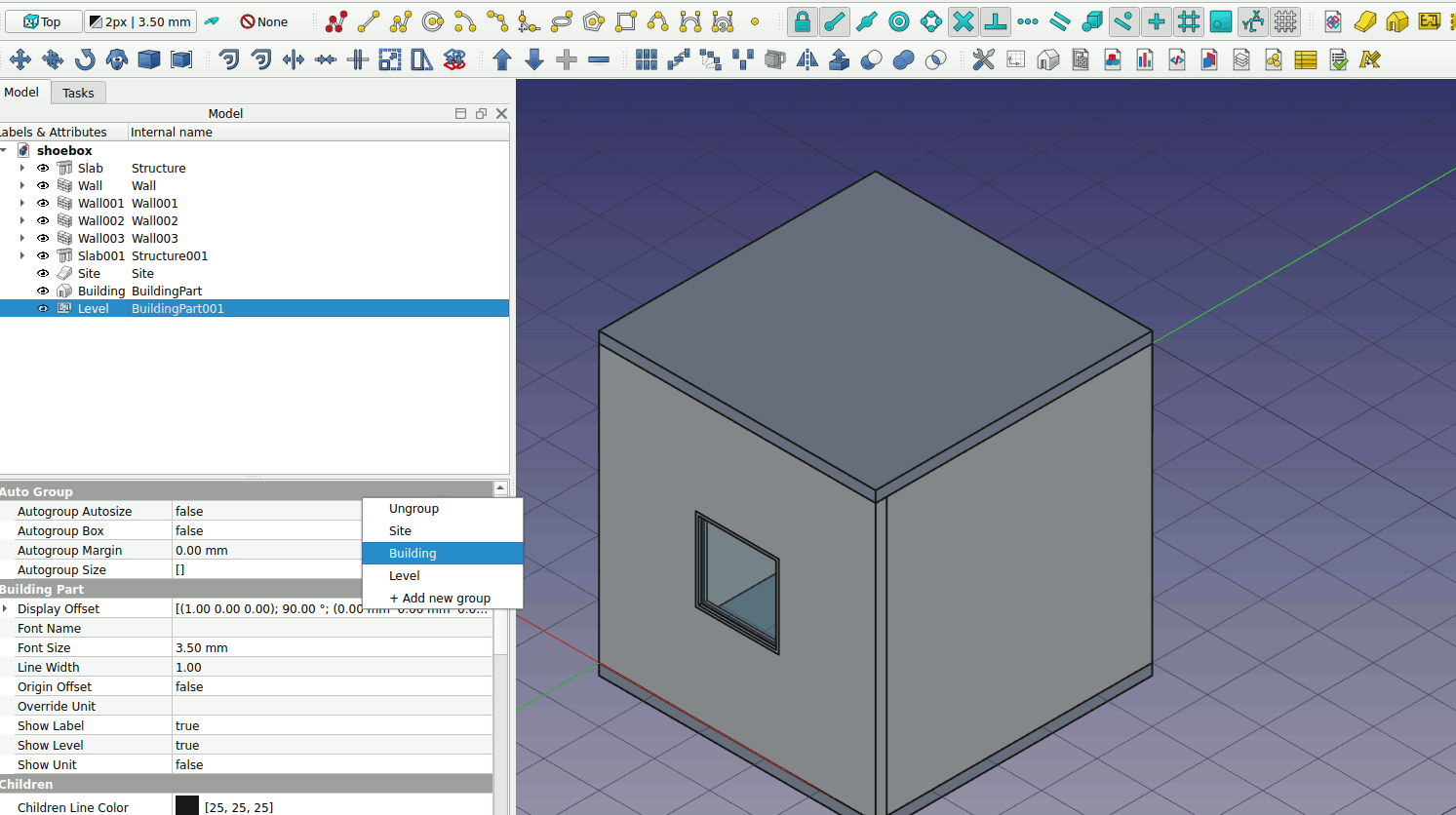Image resolution: width=1456 pixels, height=815 pixels.
Task: Select the Draft Circle tool
Action: (x=433, y=21)
